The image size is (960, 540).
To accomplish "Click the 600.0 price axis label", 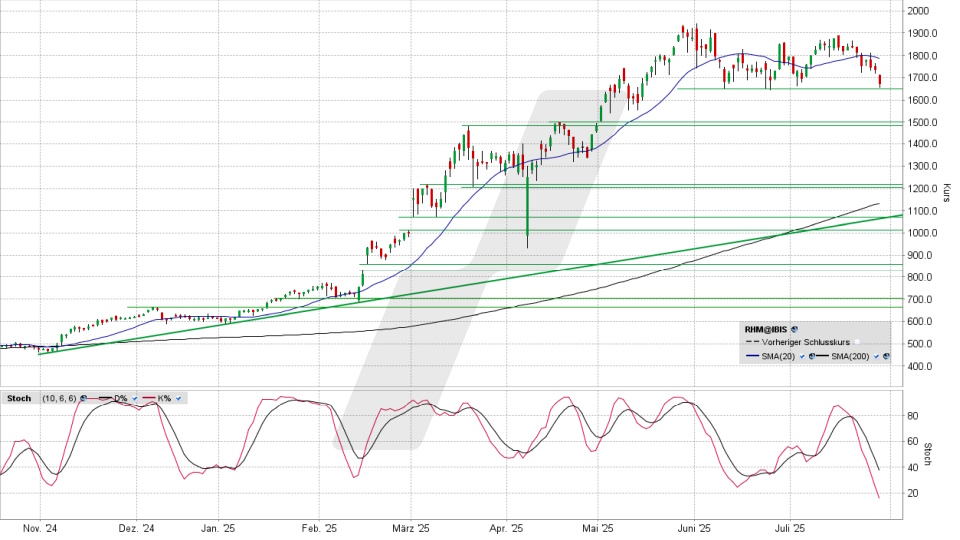I will pyautogui.click(x=920, y=321).
